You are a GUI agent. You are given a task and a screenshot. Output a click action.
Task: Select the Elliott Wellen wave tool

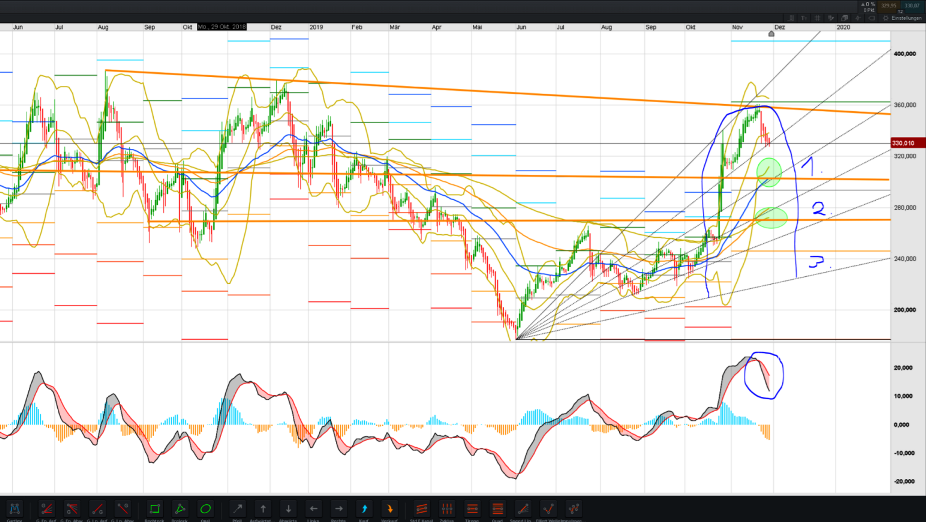548,508
